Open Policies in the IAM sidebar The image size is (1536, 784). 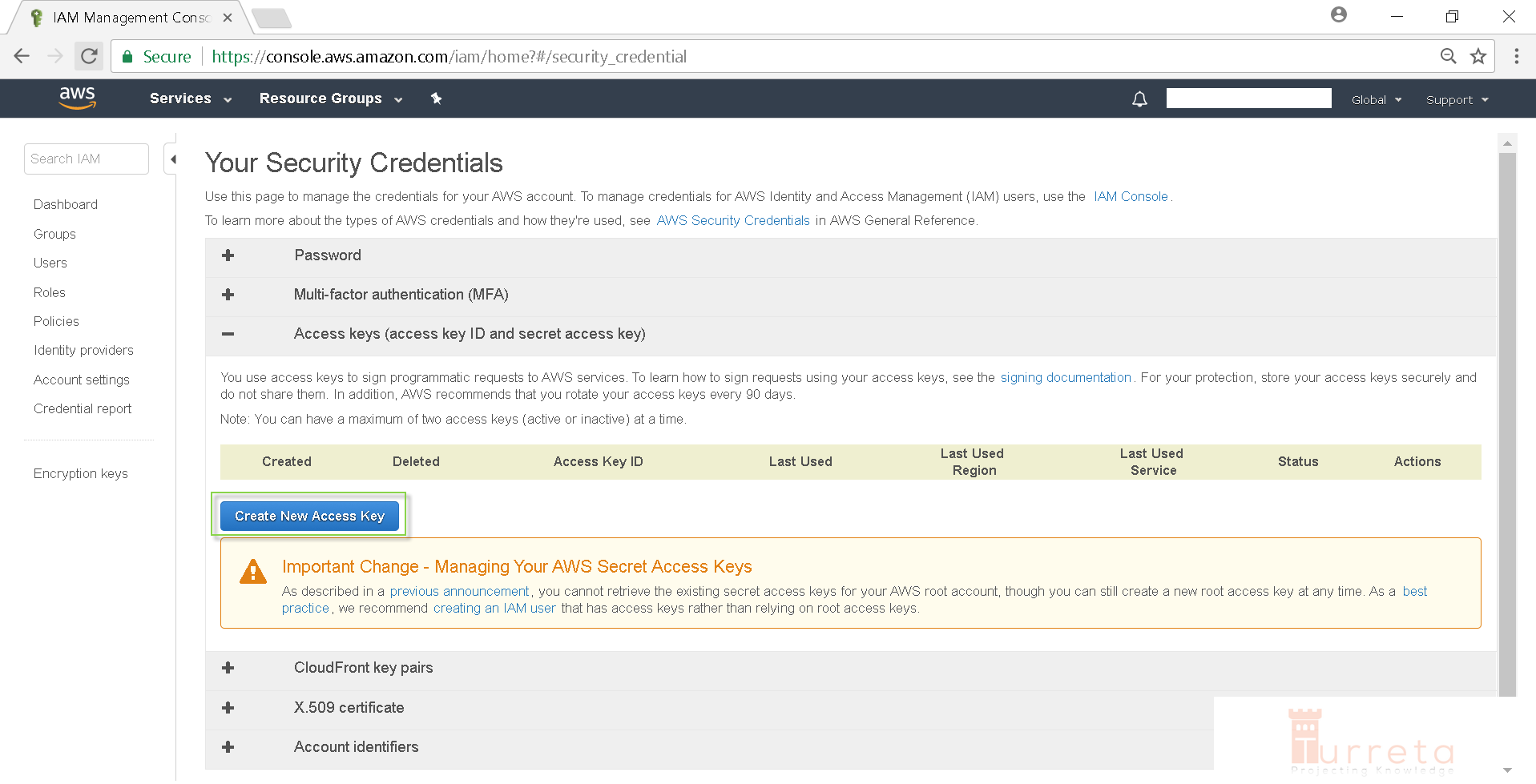pos(56,321)
